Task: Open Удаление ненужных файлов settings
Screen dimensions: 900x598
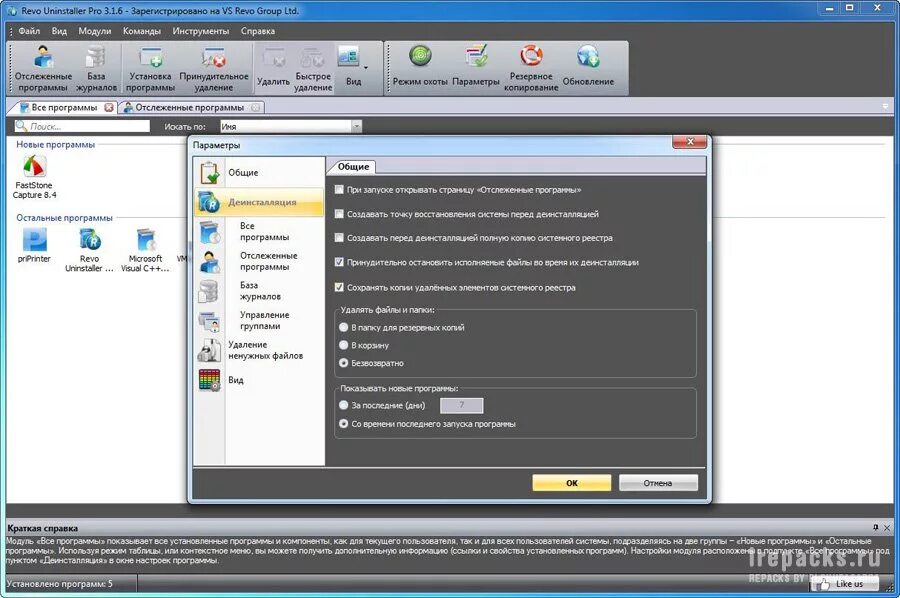Action: click(259, 350)
